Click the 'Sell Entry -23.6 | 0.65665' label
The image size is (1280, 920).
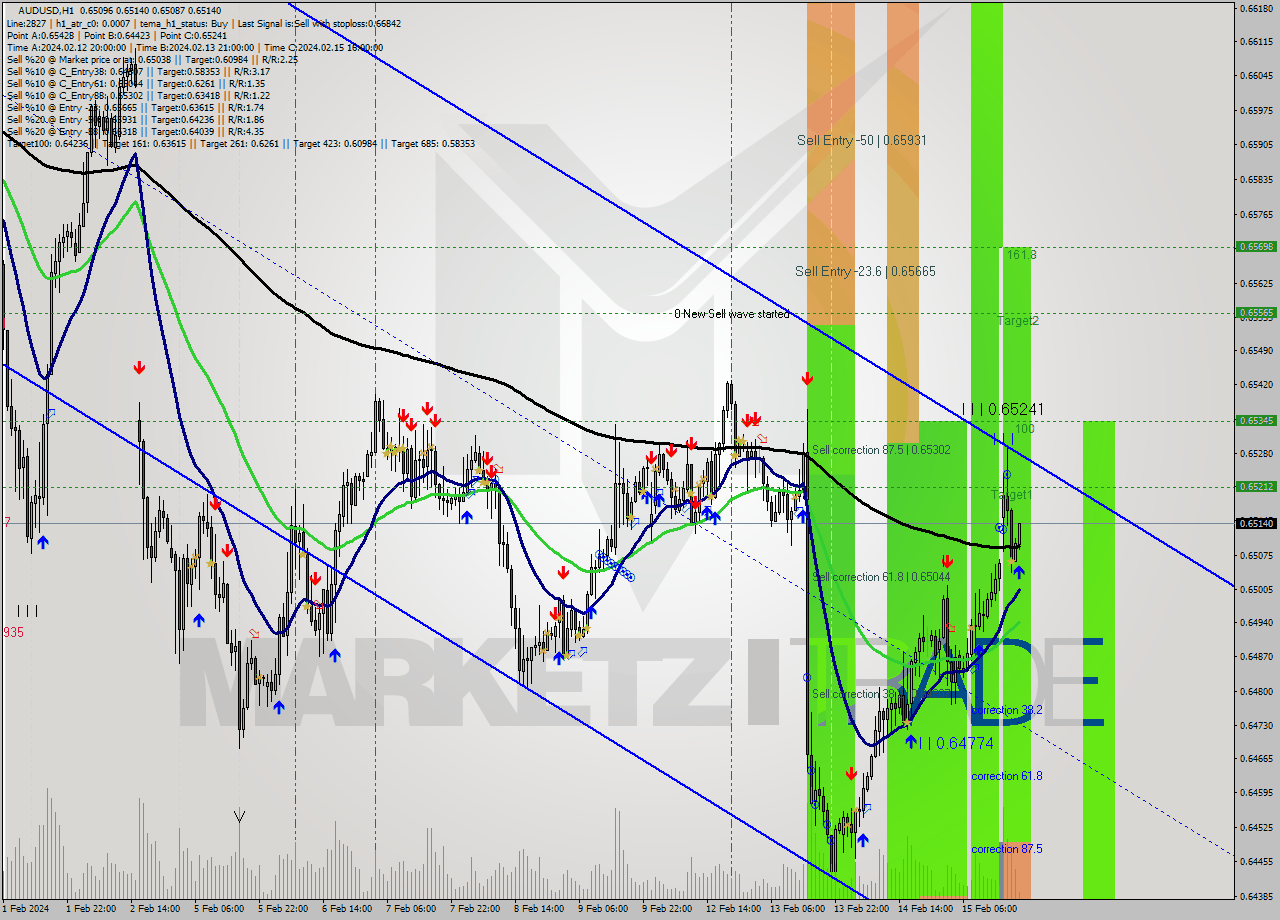tap(865, 271)
